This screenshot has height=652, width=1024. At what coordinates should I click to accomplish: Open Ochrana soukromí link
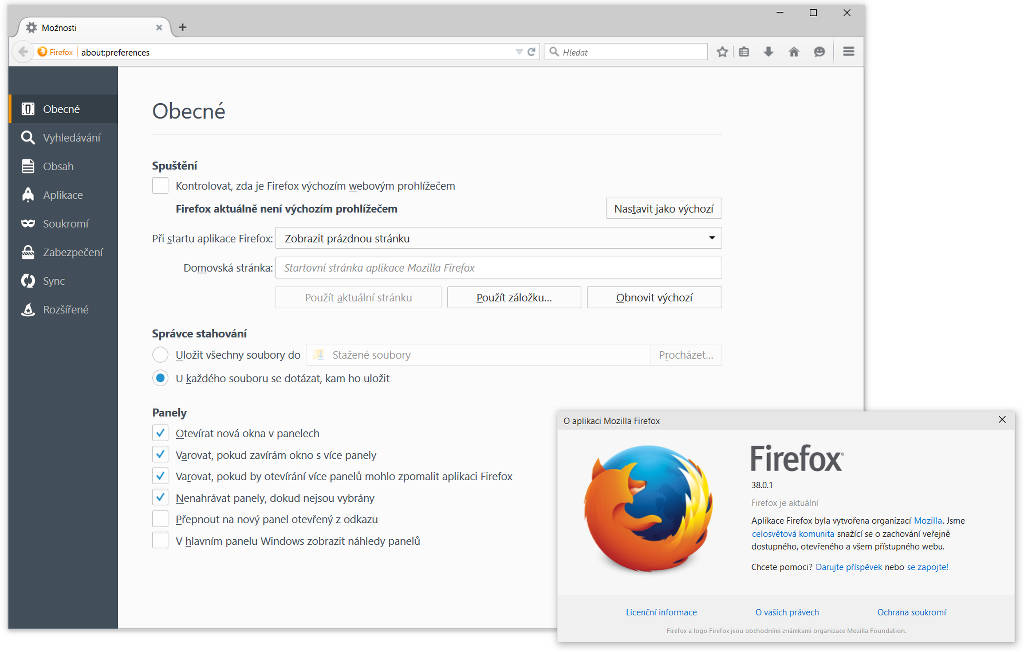pyautogui.click(x=912, y=612)
